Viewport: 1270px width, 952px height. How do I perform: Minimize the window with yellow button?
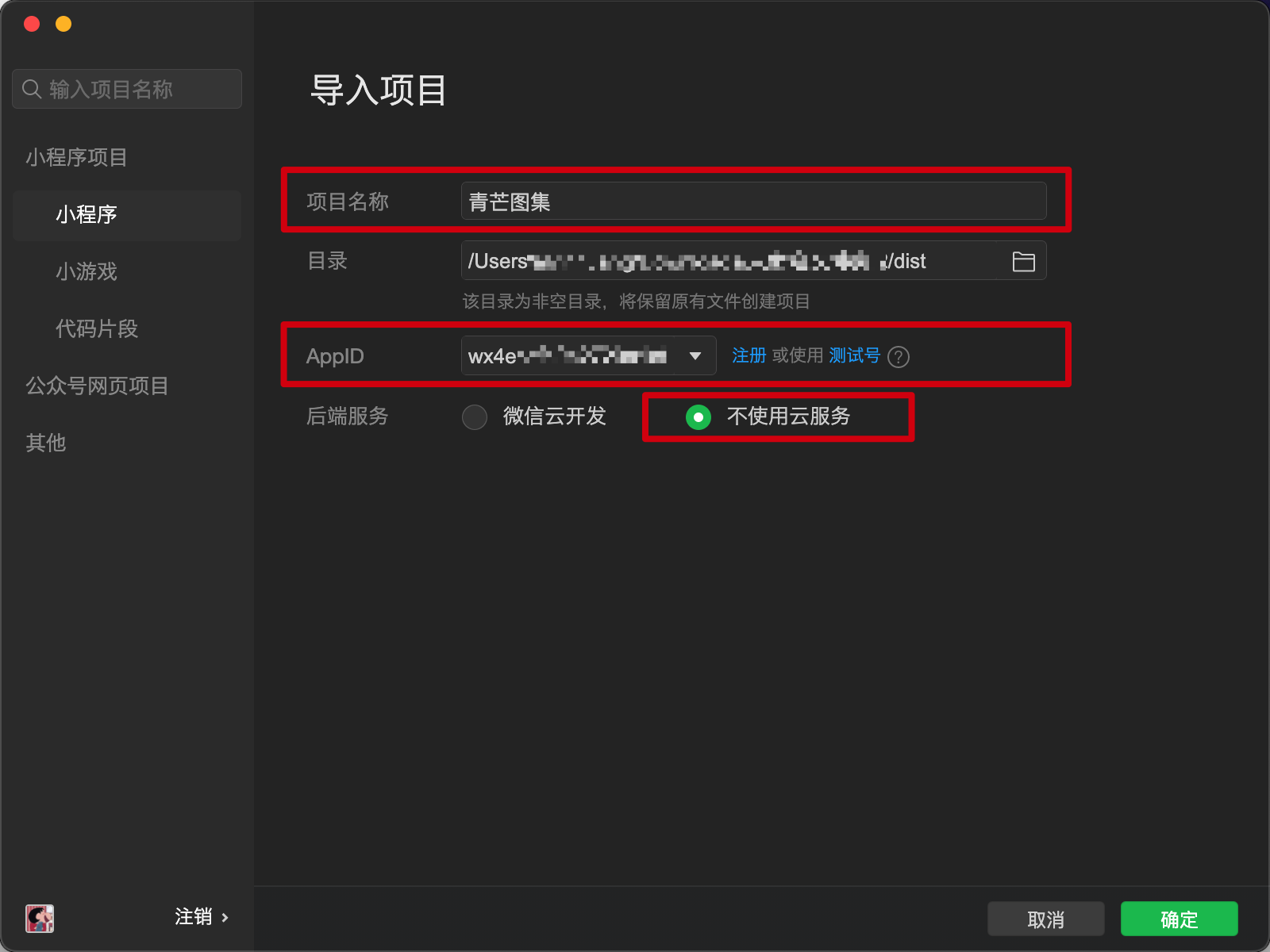[63, 24]
